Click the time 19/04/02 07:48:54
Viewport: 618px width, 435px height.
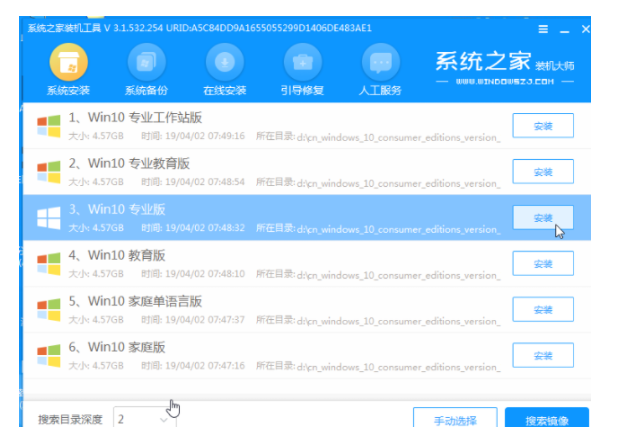[205, 182]
